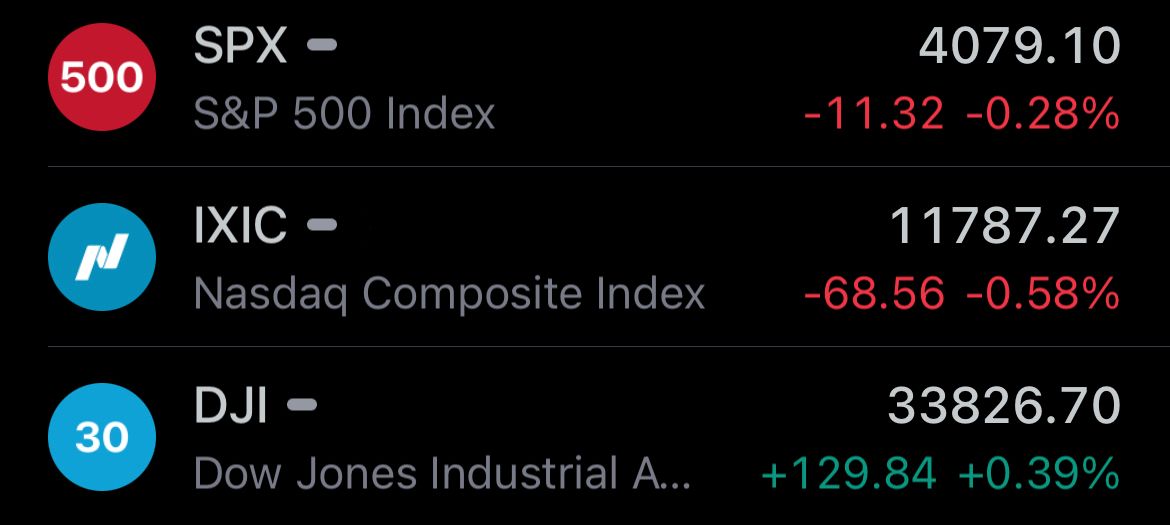
Task: Tap the red 500 S&P icon
Action: point(101,78)
